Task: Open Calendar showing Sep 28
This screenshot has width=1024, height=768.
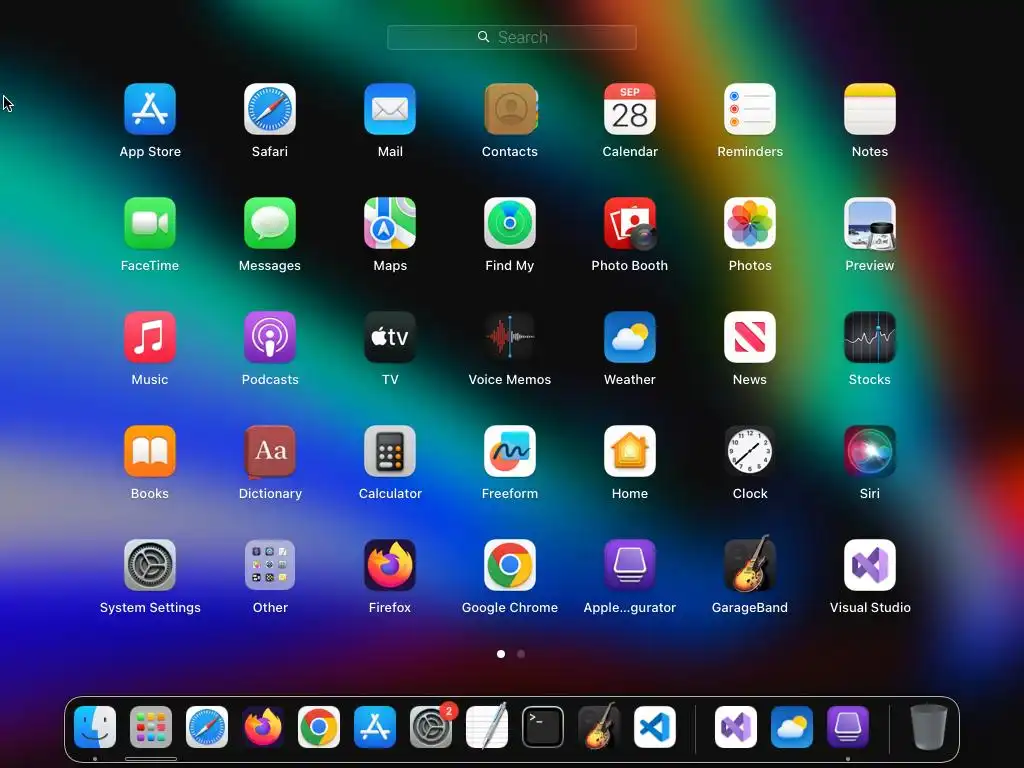Action: point(630,109)
